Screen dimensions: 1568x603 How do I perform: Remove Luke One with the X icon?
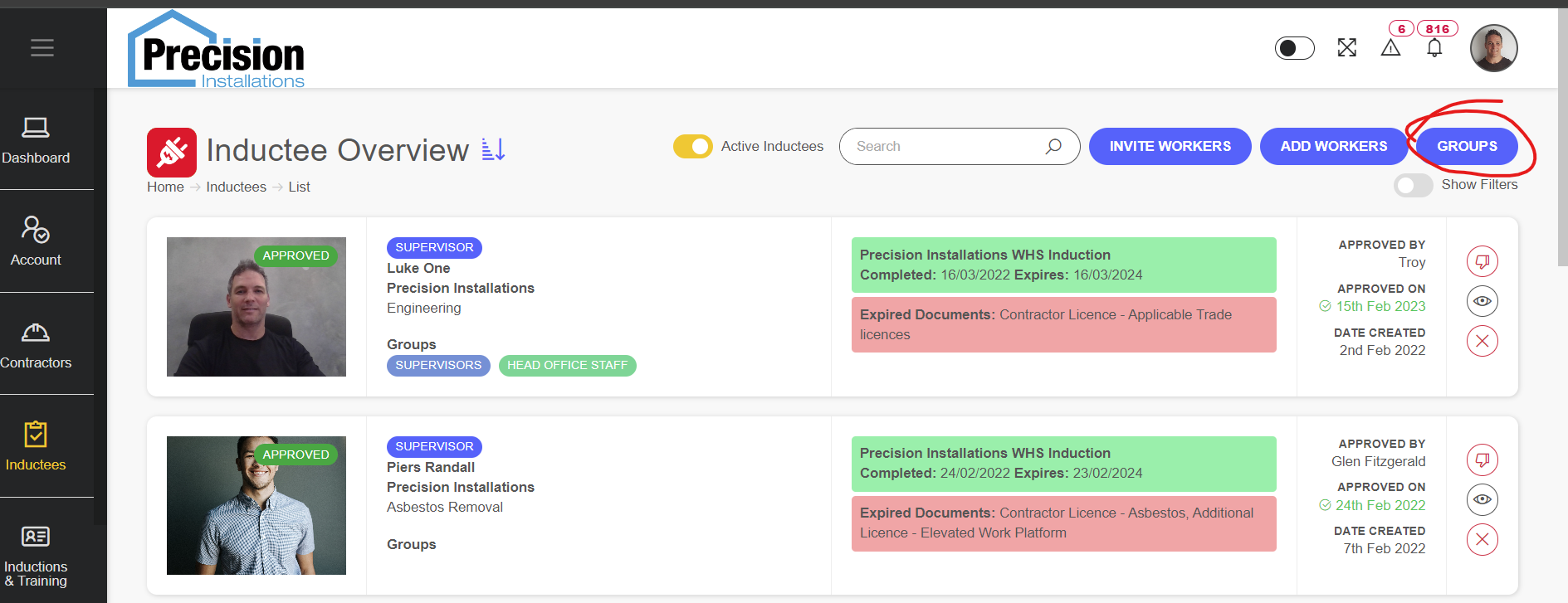(x=1482, y=341)
